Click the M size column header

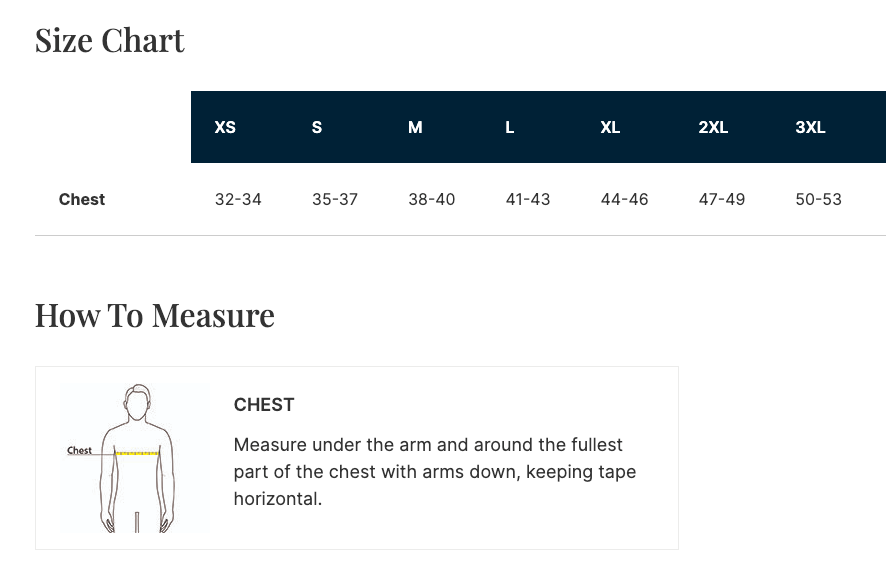(415, 128)
